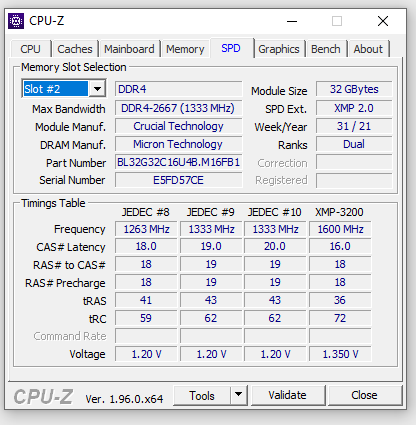Minimize the CPU-Z window

[x=292, y=21]
